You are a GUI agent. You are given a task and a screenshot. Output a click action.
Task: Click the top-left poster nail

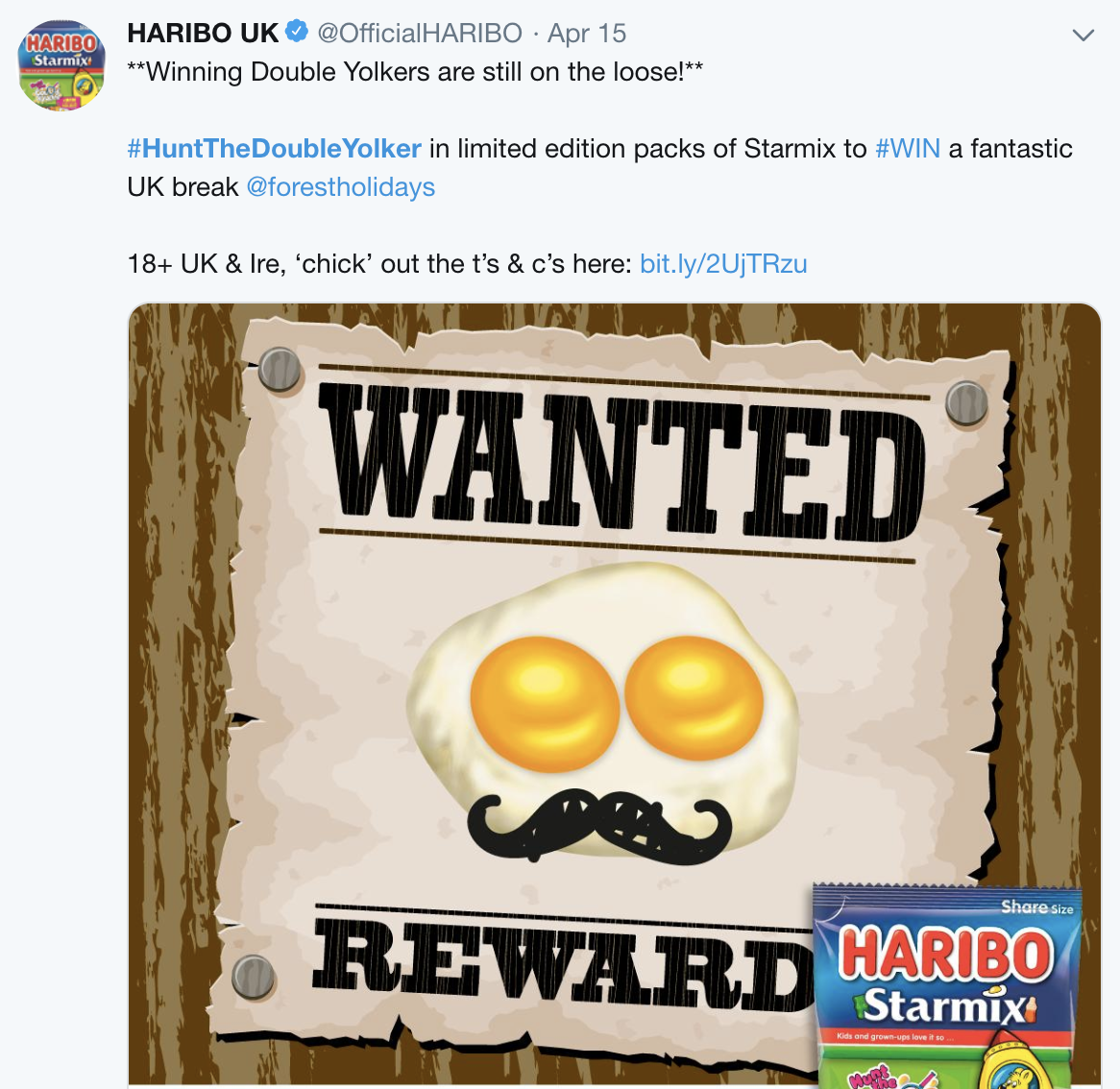click(280, 369)
